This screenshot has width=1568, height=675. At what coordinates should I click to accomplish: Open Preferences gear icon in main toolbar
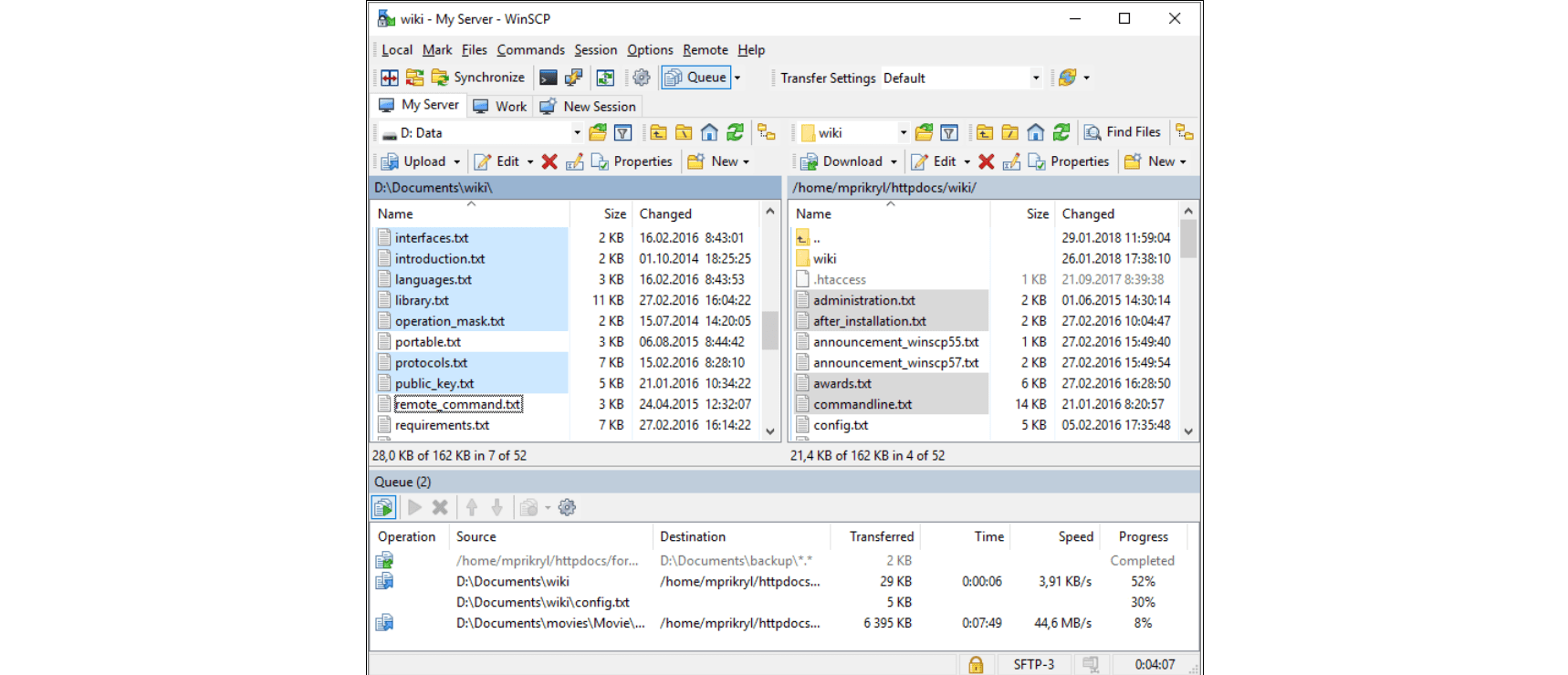[x=642, y=78]
